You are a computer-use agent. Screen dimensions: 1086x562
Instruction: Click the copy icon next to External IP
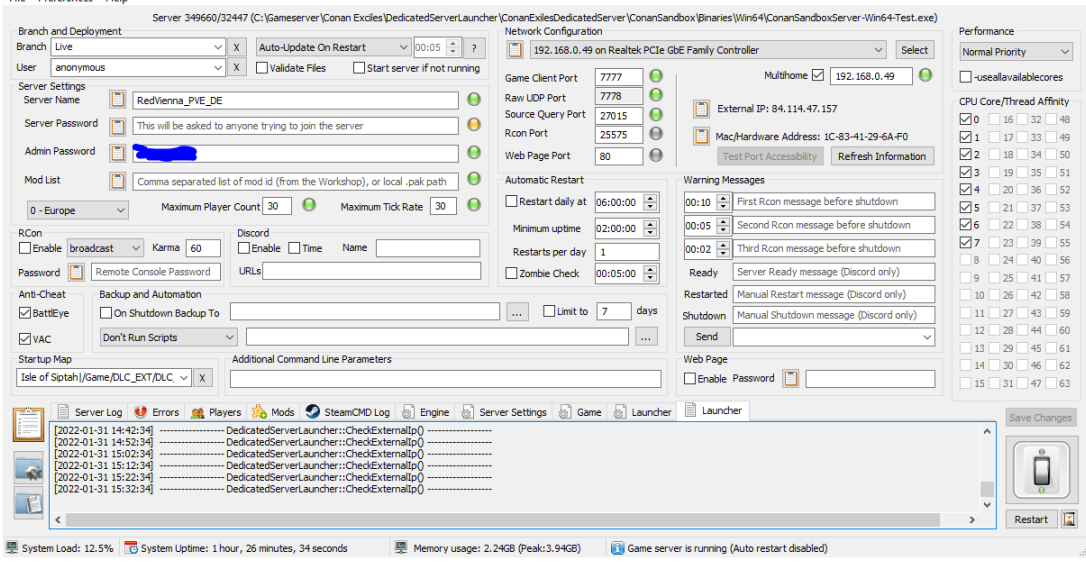coord(701,109)
